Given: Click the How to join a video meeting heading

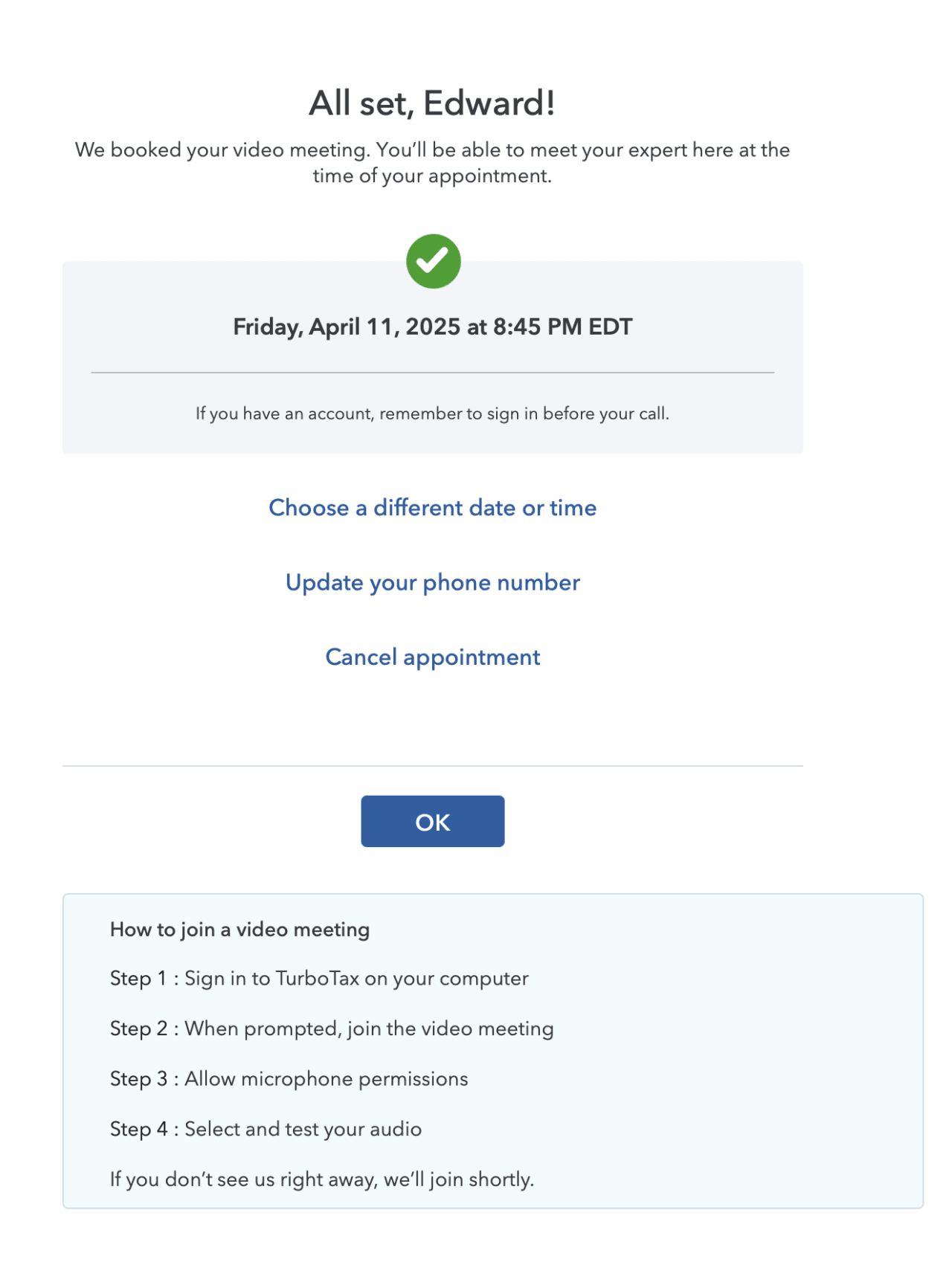Looking at the screenshot, I should coord(239,929).
